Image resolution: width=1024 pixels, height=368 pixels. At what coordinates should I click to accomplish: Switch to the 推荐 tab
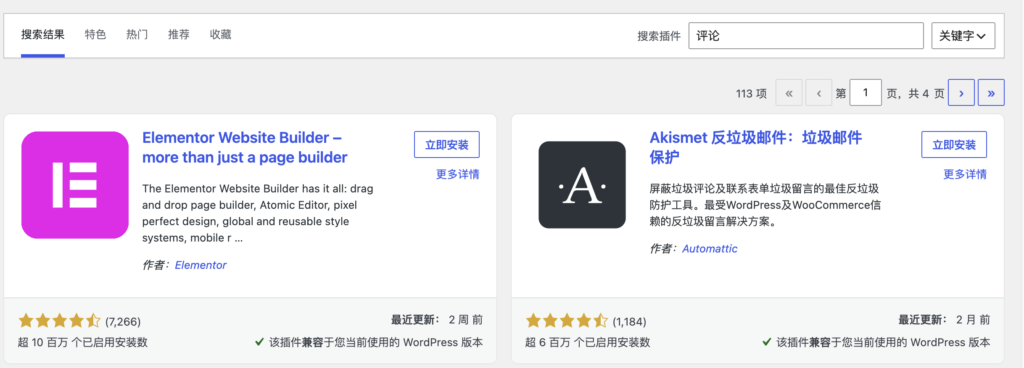179,35
